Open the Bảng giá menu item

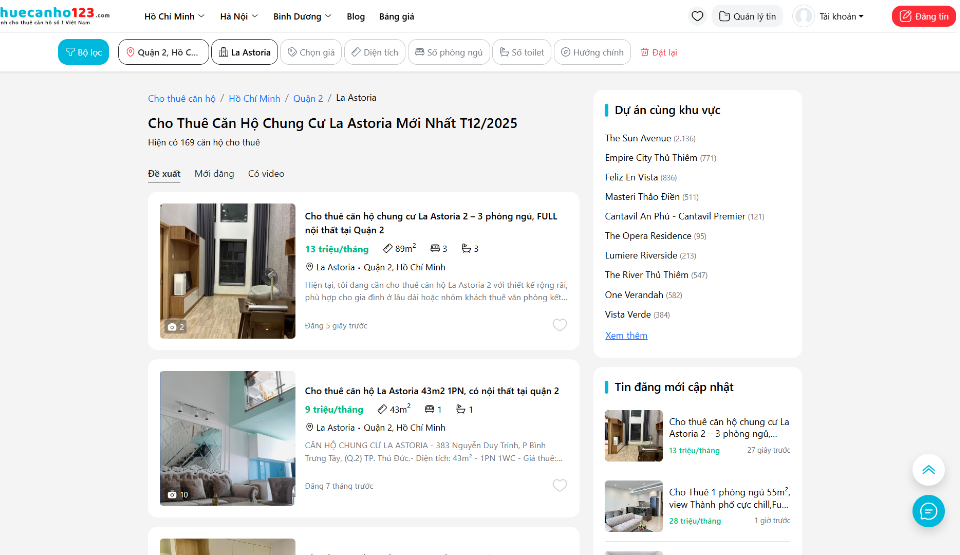tap(396, 17)
